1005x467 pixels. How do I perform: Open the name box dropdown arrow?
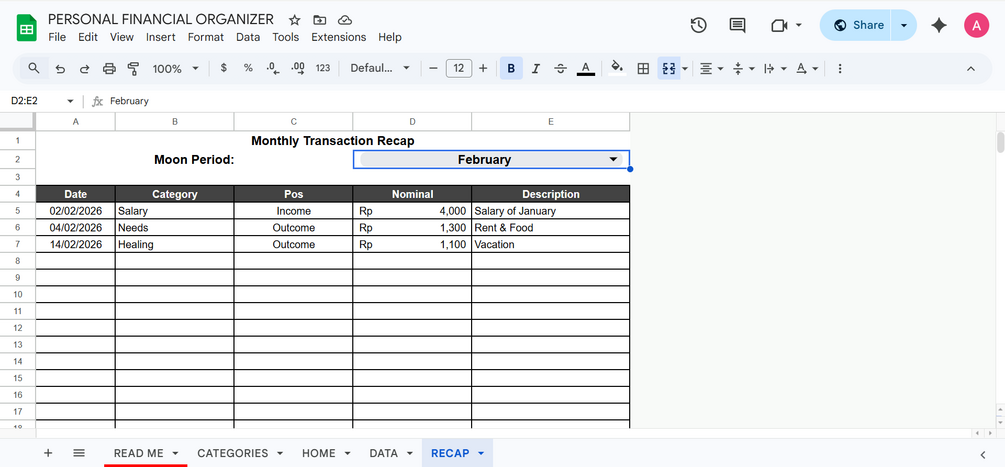[70, 101]
